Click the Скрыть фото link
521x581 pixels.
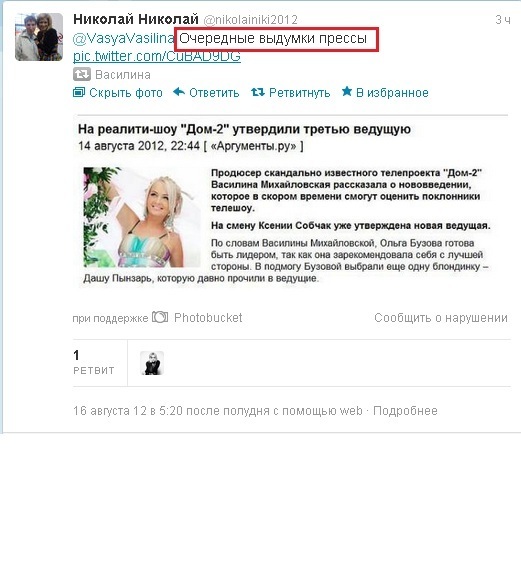[126, 93]
